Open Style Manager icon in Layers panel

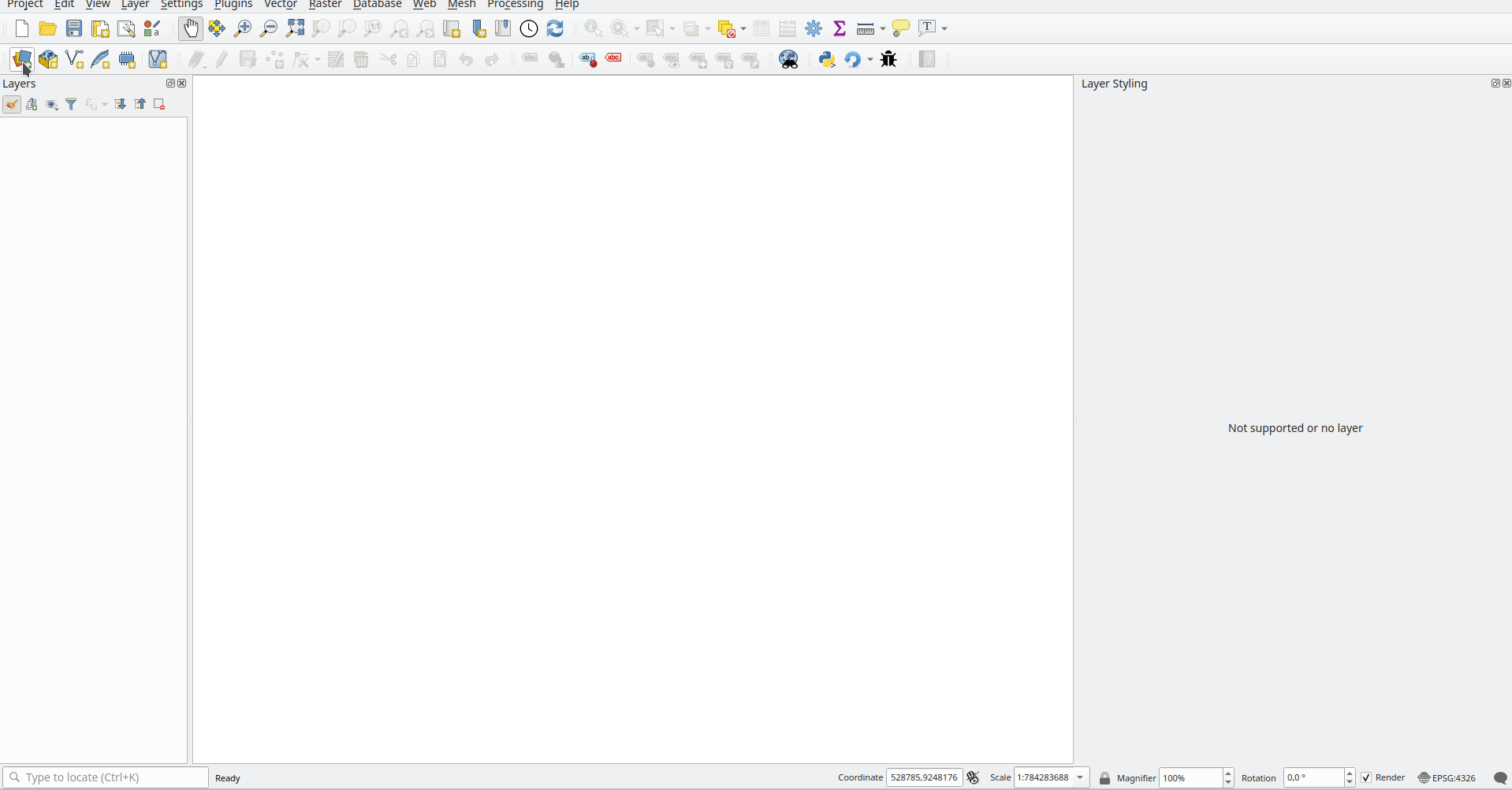(12, 104)
